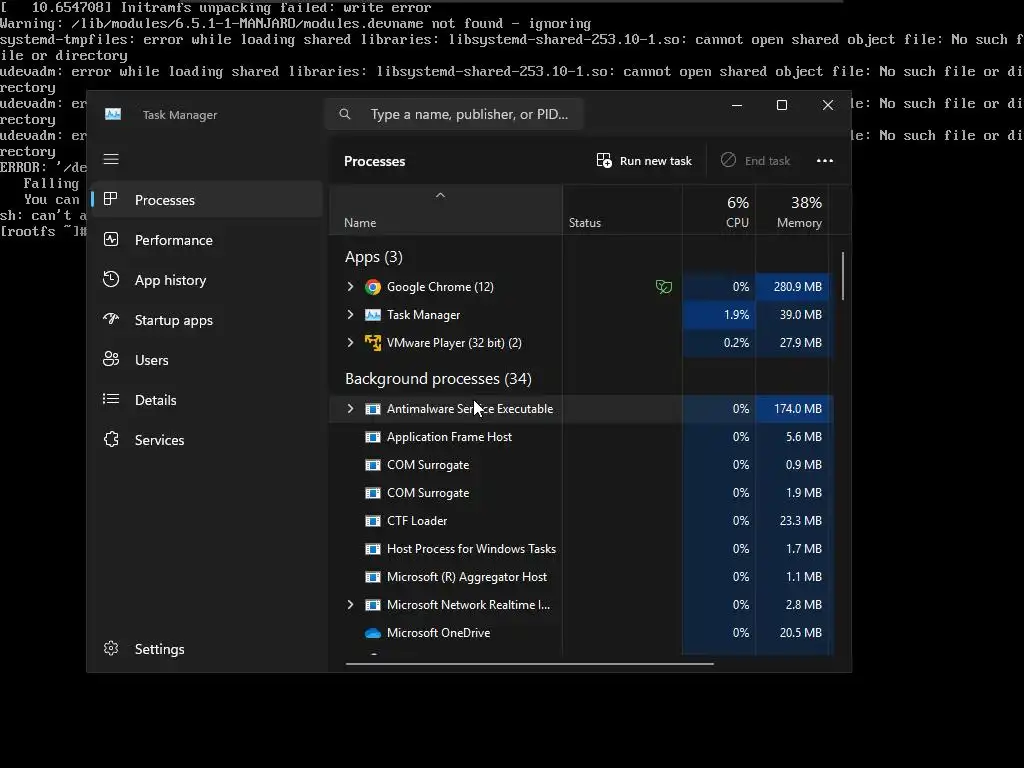This screenshot has height=768, width=1024.
Task: Click the 174.0 MB Antimalware memory cell
Action: click(x=793, y=409)
